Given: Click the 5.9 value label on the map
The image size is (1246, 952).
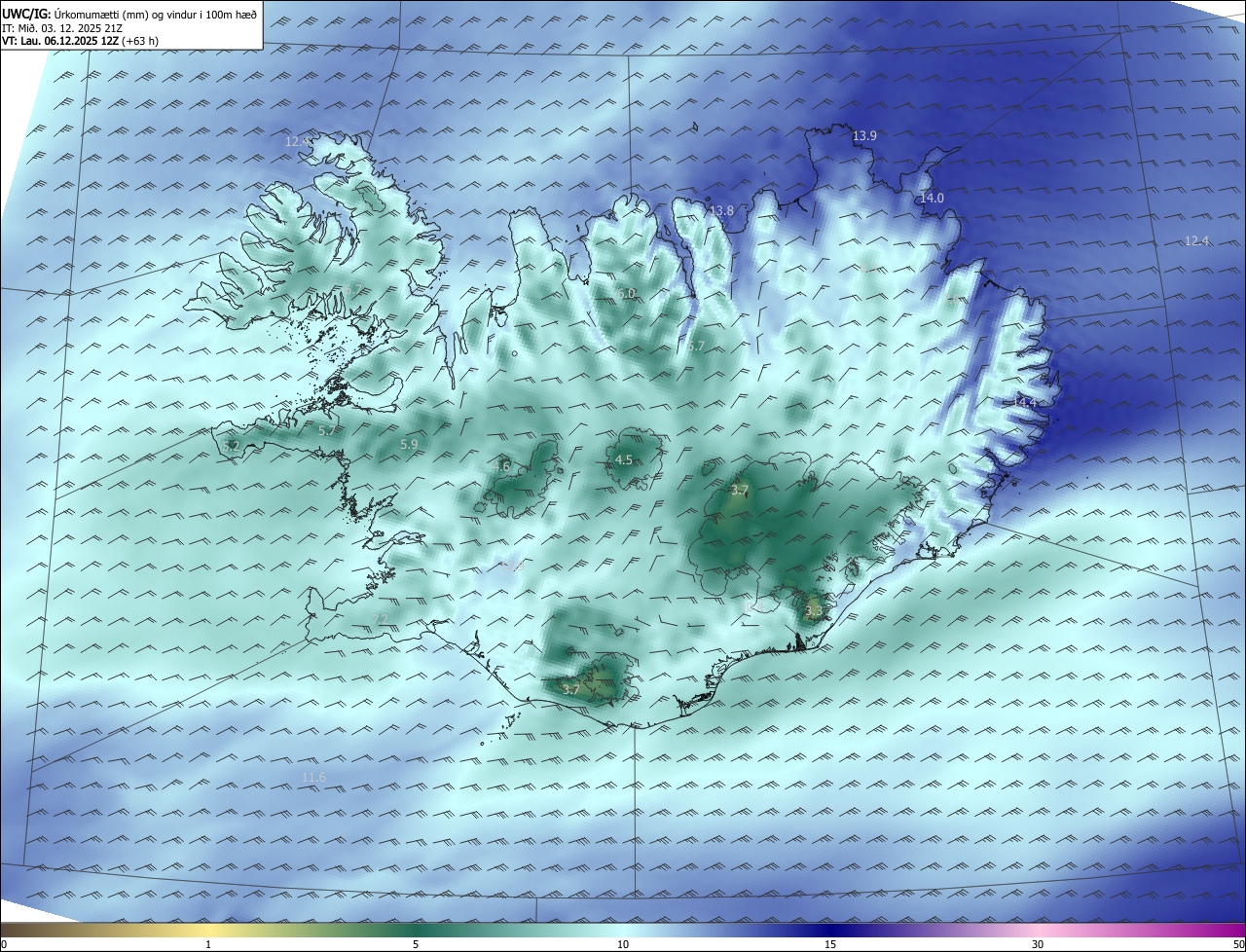Looking at the screenshot, I should coord(409,445).
